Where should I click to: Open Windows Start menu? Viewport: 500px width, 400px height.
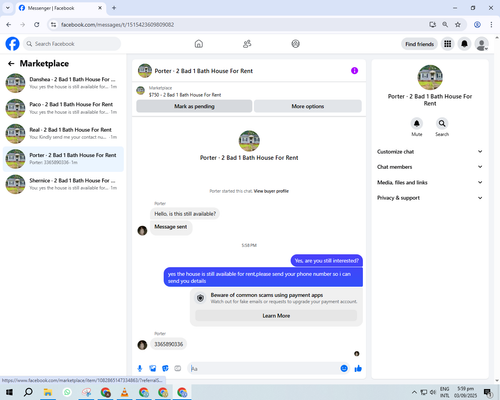point(9,392)
